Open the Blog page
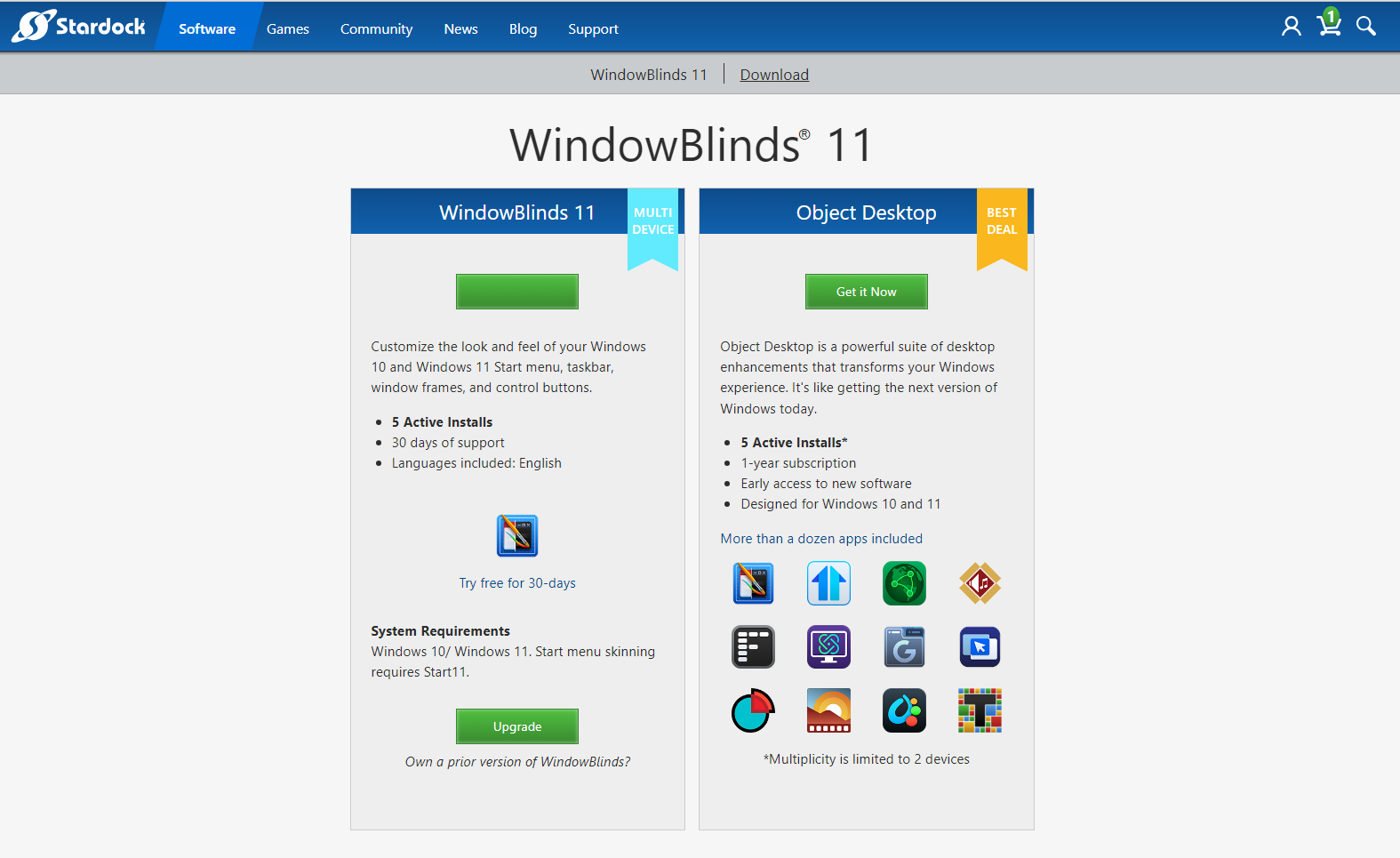This screenshot has width=1400, height=858. click(x=524, y=28)
